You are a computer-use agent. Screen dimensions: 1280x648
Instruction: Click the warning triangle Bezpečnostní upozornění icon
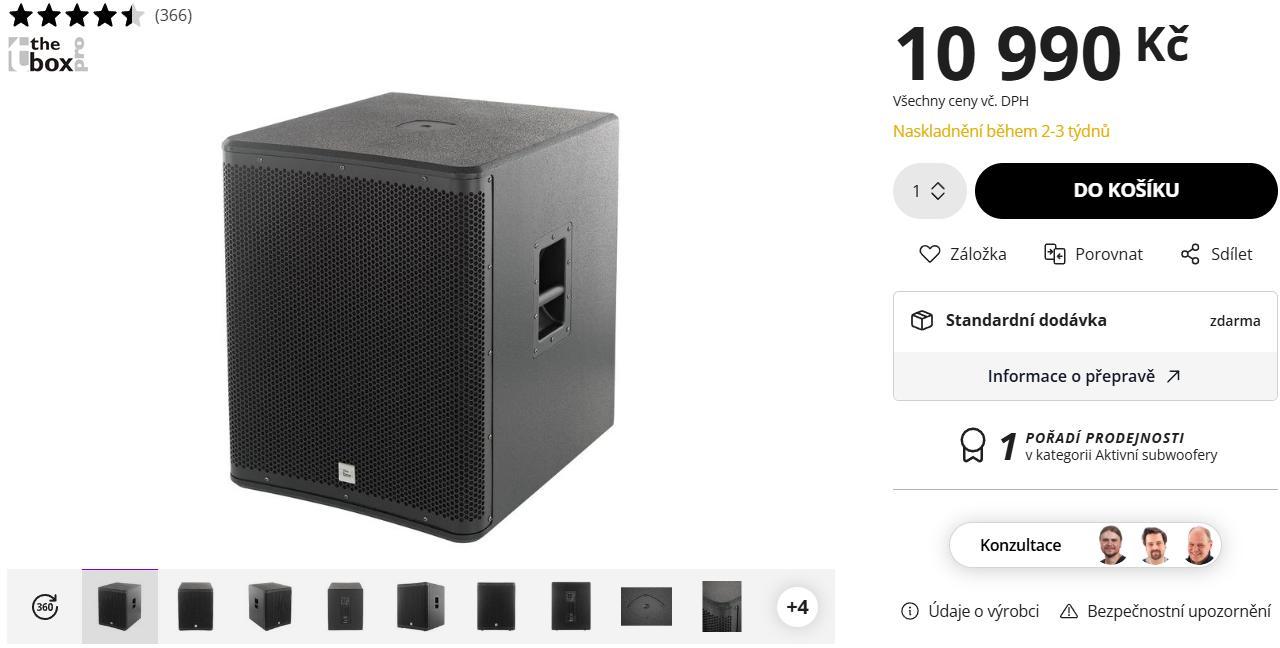(1069, 611)
